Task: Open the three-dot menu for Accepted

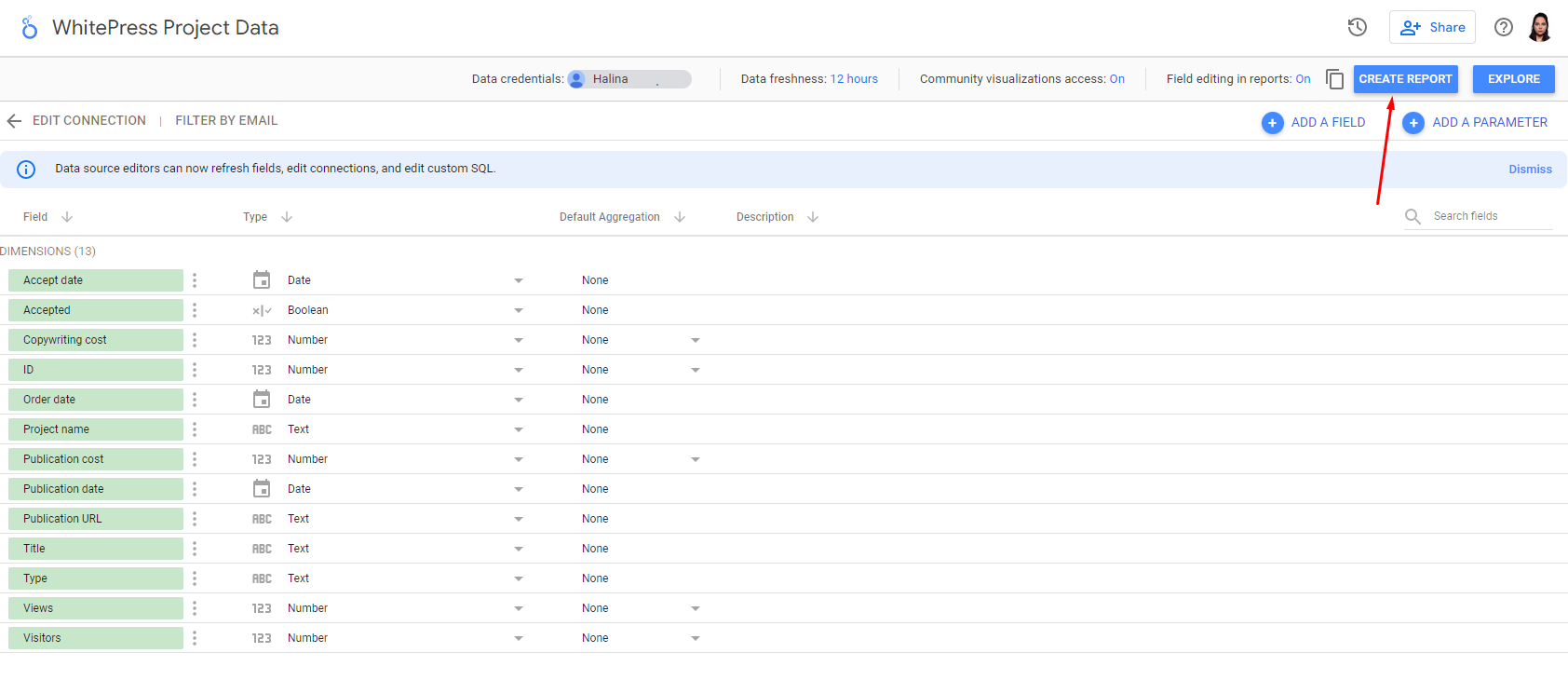Action: click(195, 310)
